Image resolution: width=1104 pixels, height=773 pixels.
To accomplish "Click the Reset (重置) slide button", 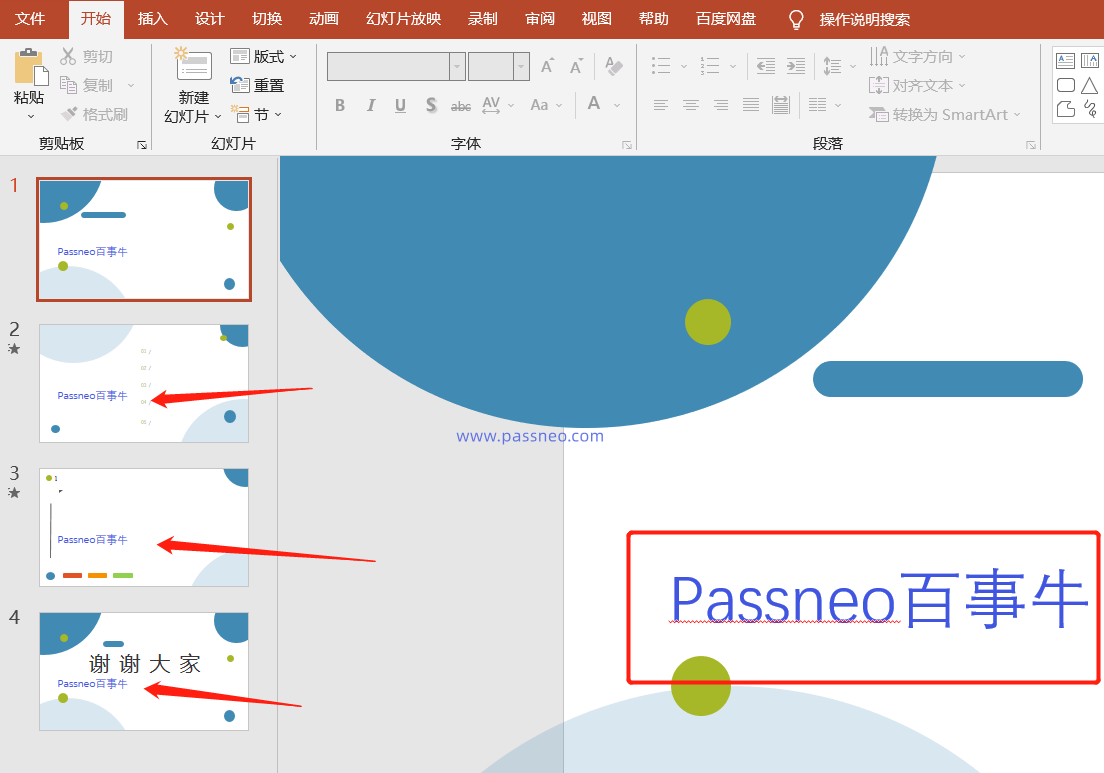I will [258, 86].
